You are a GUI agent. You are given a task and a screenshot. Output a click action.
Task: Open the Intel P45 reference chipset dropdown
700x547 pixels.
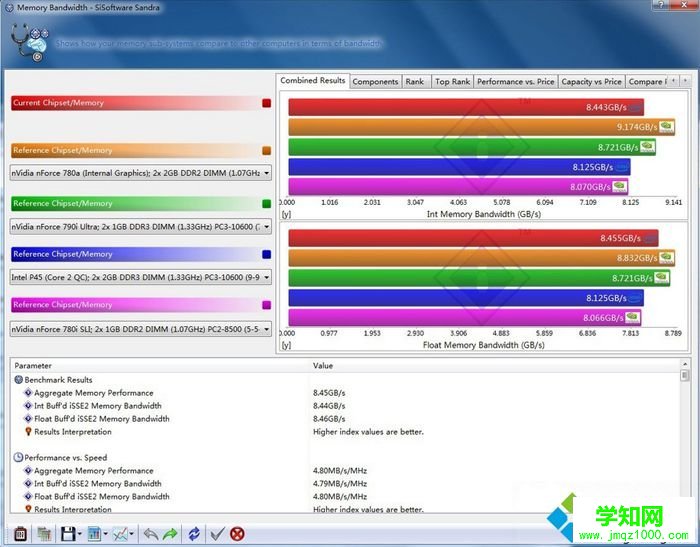(x=141, y=277)
